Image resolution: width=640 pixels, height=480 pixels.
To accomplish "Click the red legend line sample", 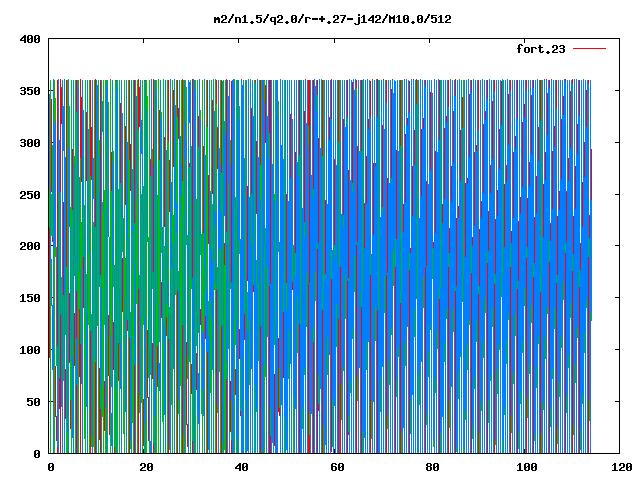I will coord(589,49).
